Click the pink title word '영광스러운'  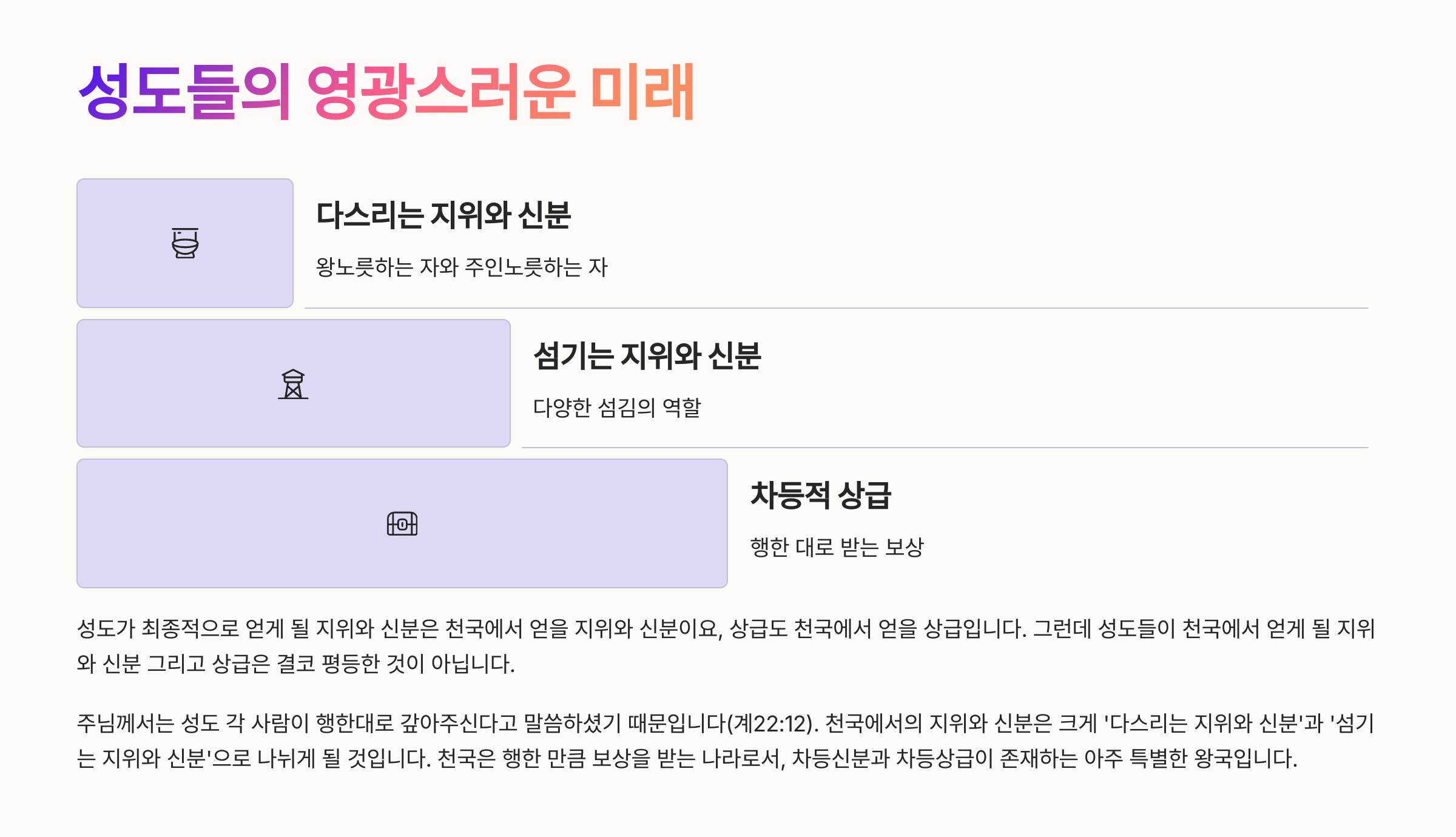441,92
